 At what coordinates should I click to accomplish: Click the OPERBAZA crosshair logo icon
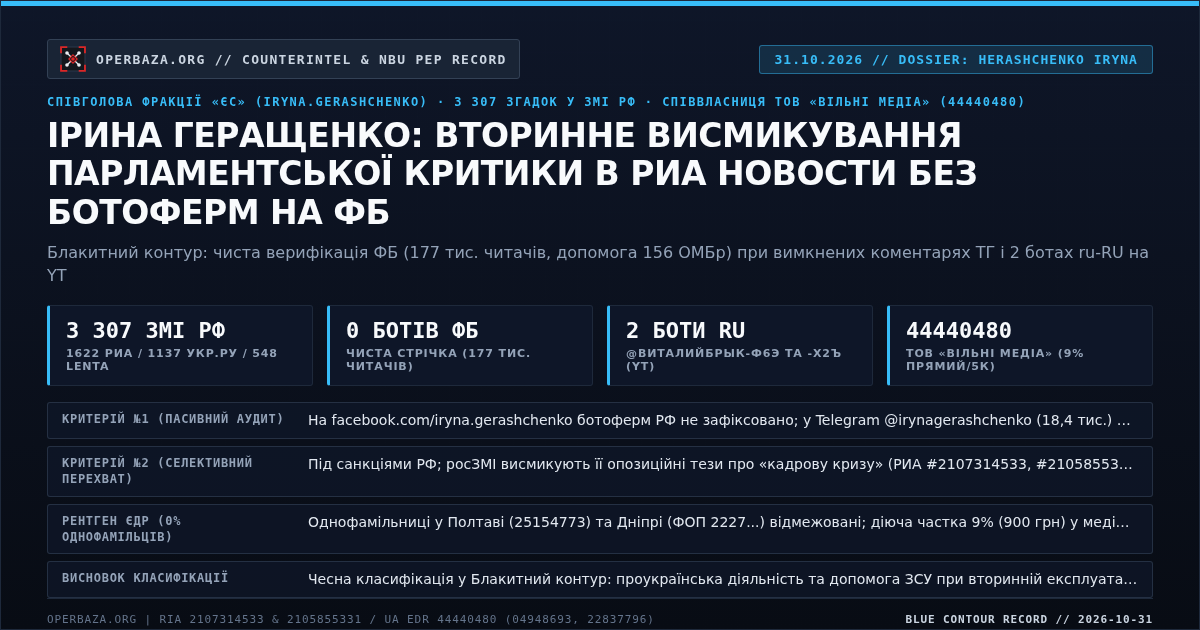pyautogui.click(x=73, y=59)
